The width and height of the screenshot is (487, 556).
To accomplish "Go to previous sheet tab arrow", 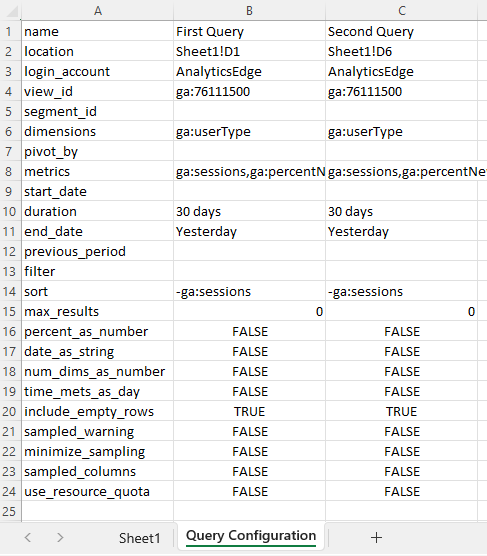I will click(28, 538).
